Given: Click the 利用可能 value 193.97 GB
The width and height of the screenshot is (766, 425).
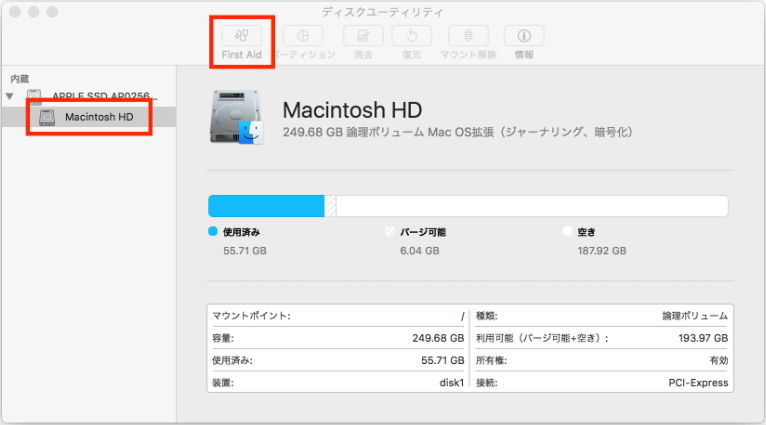Looking at the screenshot, I should pos(703,338).
